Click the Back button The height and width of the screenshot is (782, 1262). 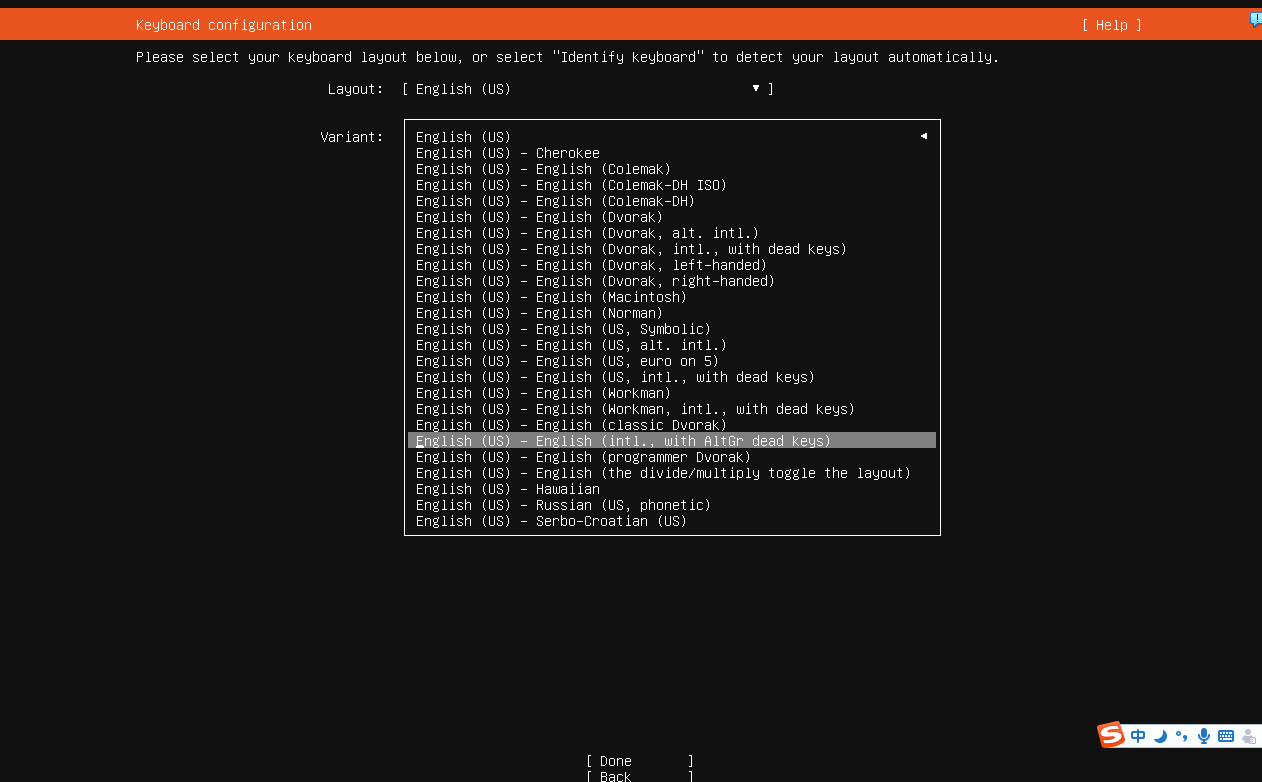pyautogui.click(x=640, y=776)
